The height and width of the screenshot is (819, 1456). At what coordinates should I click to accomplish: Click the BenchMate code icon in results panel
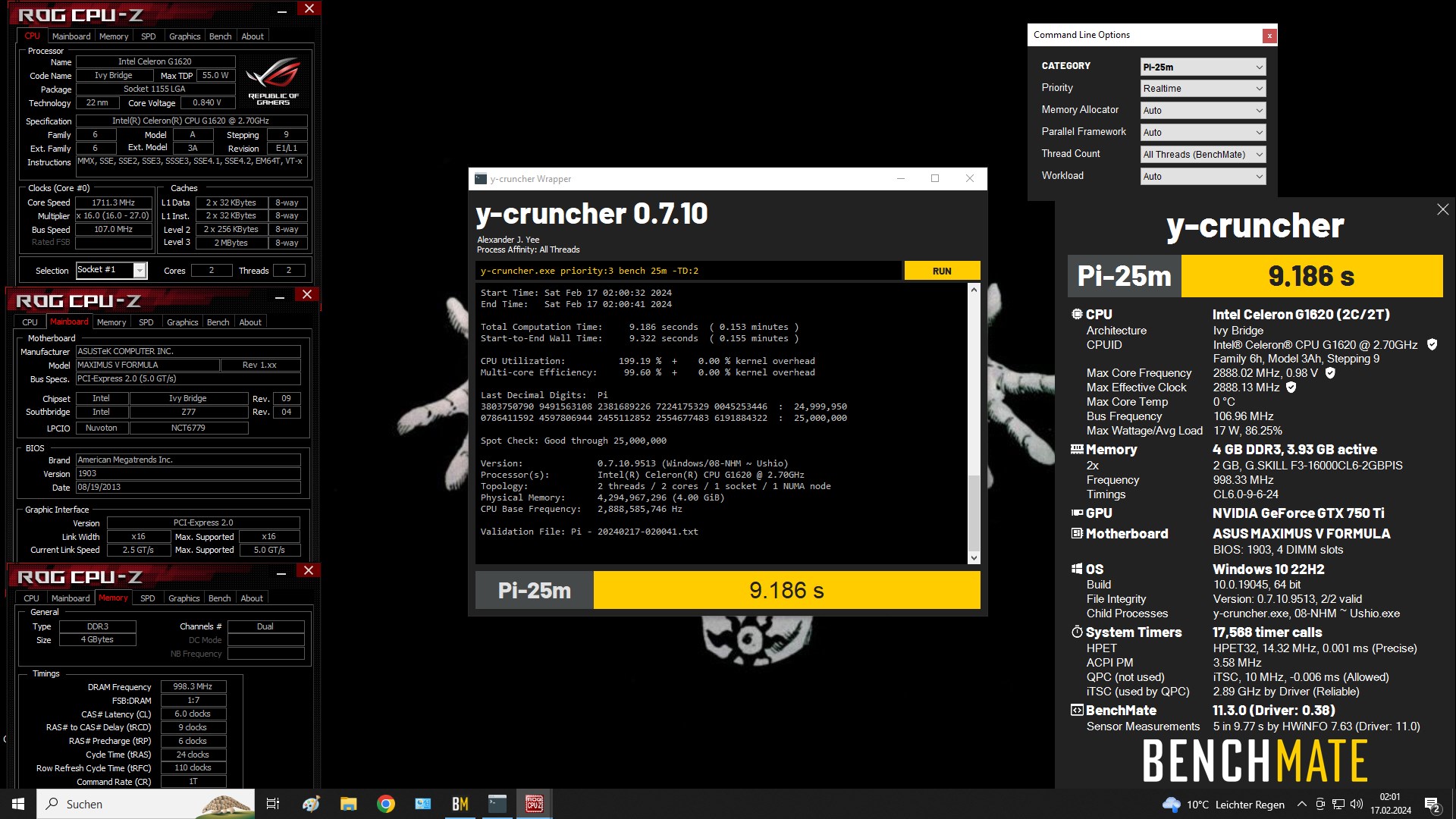[x=1077, y=710]
